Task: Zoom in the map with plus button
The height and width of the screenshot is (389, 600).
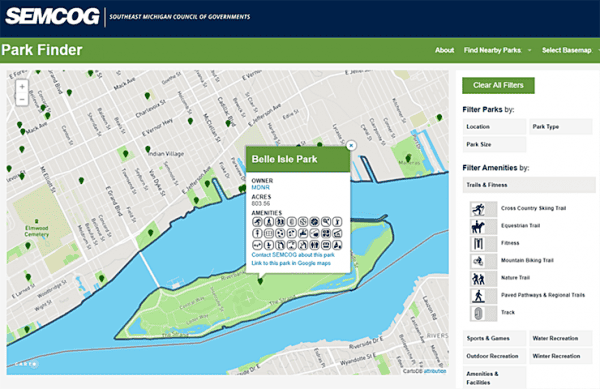Action: click(x=22, y=87)
